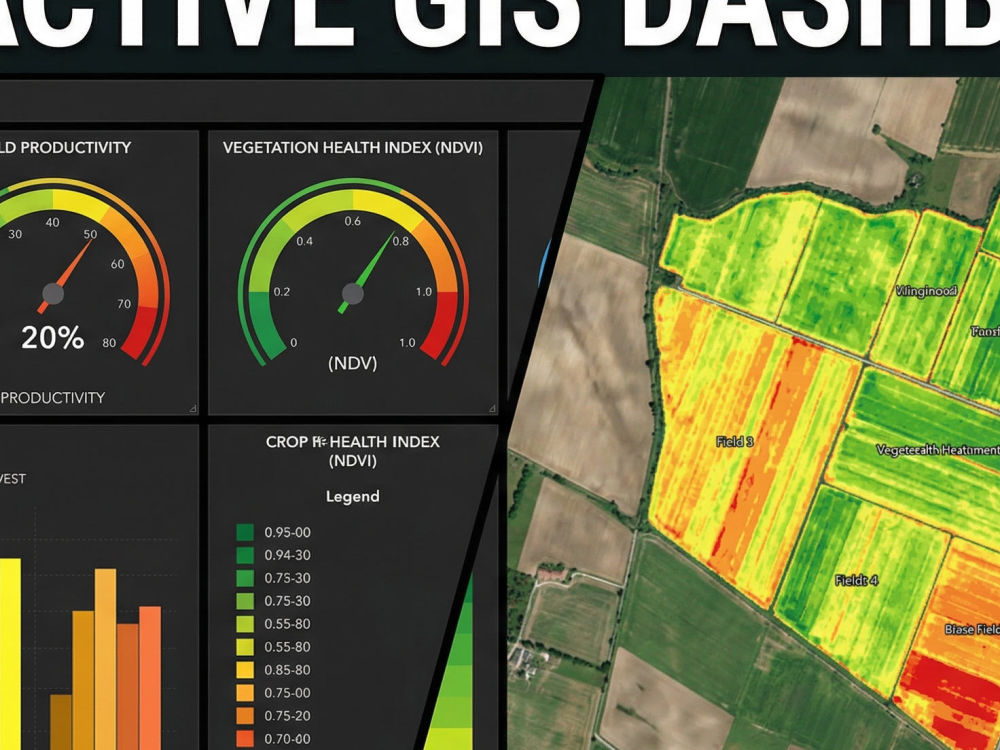Select the Biase Field label on the map
The height and width of the screenshot is (750, 1000).
tap(972, 629)
